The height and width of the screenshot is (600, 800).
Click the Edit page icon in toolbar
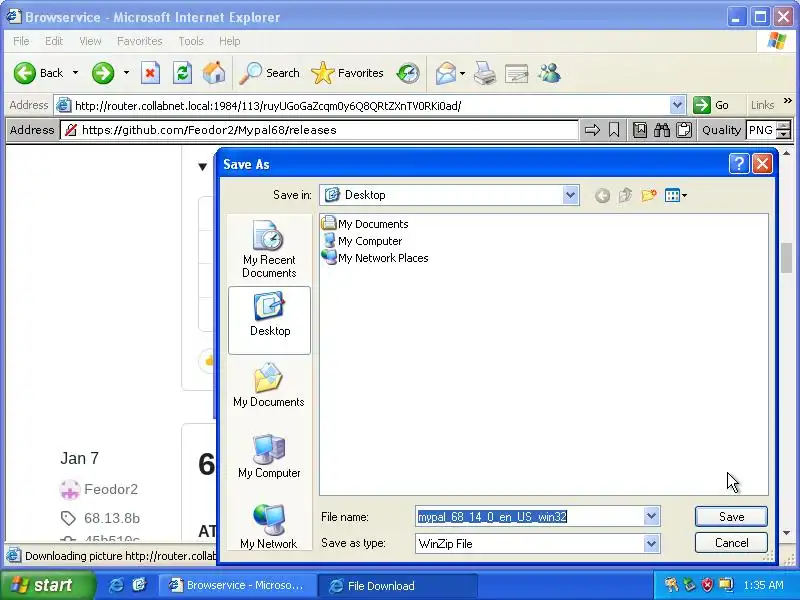(x=516, y=73)
